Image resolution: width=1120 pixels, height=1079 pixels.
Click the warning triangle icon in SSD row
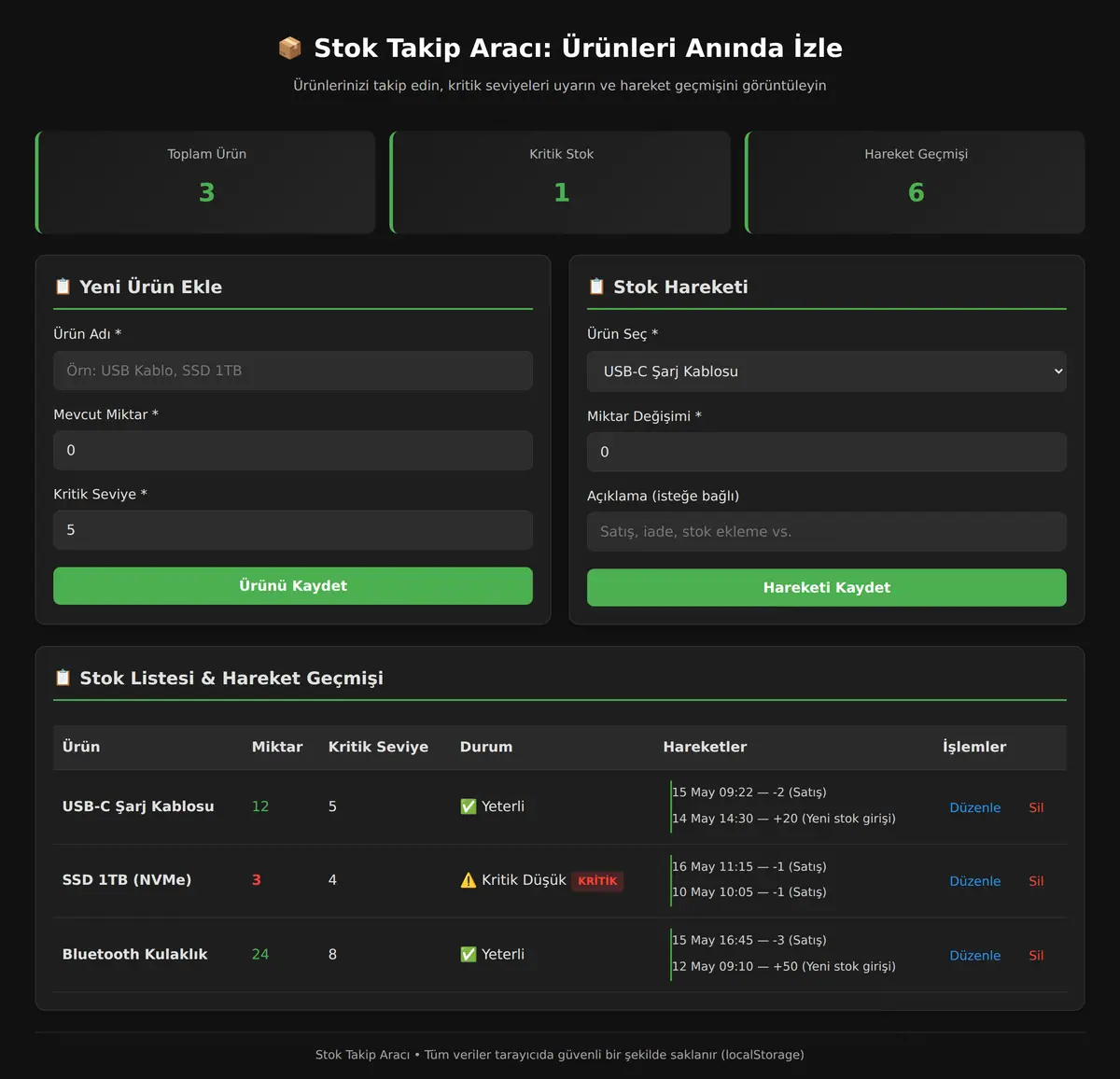coord(469,880)
